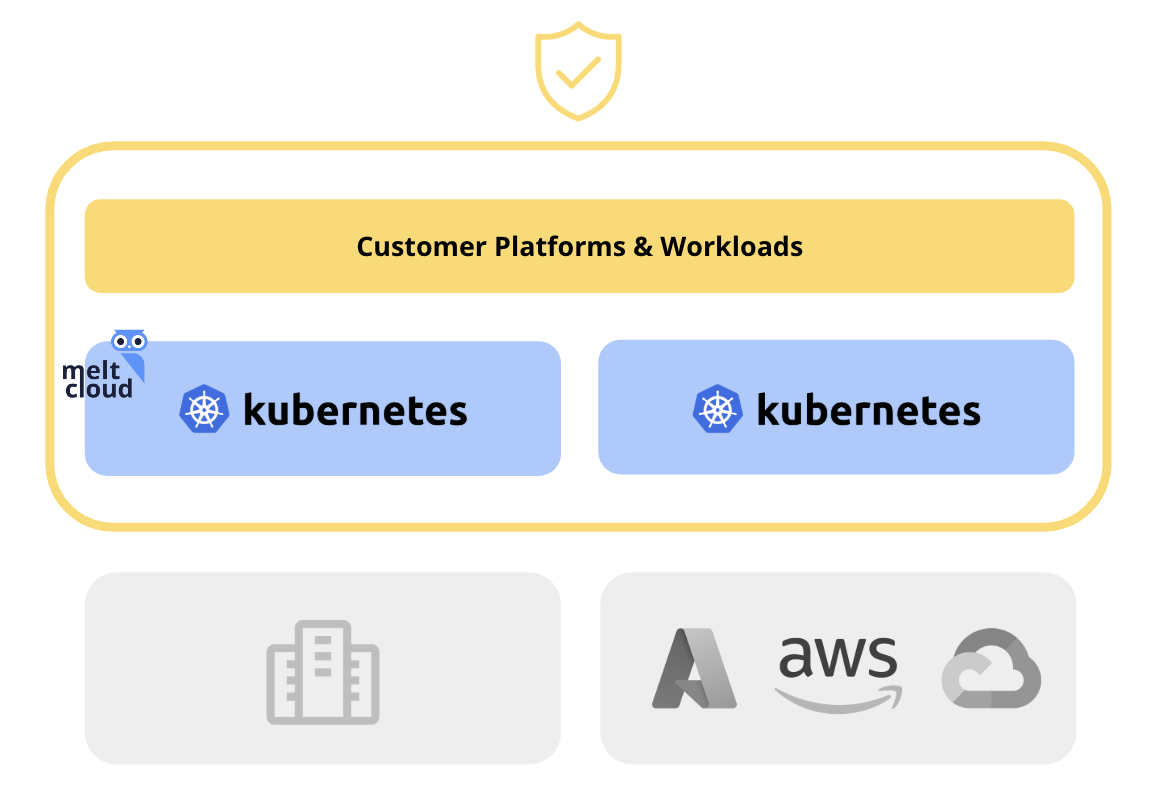1156x812 pixels.
Task: Select the Kubernetes wheel logo in right box
Action: pos(717,410)
